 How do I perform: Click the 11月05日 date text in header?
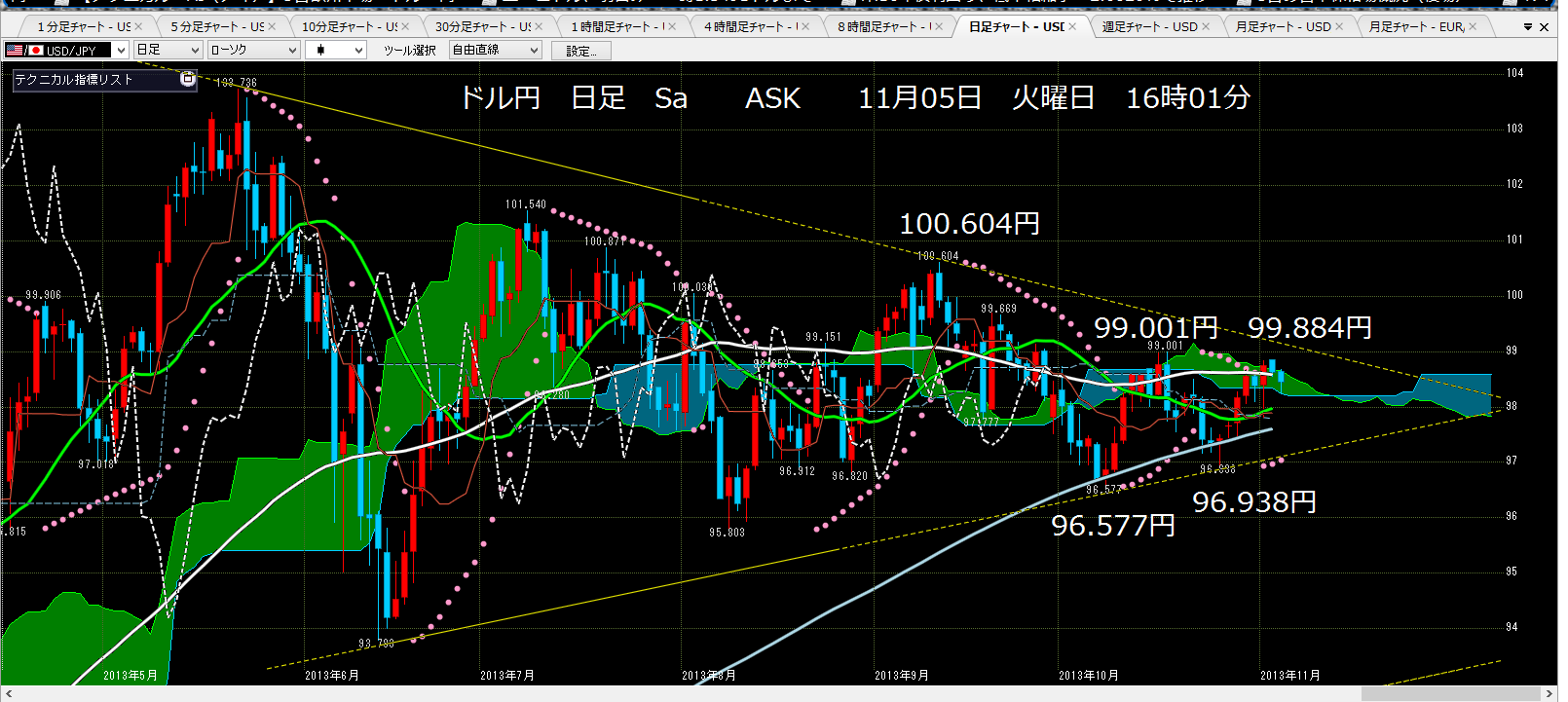(919, 98)
